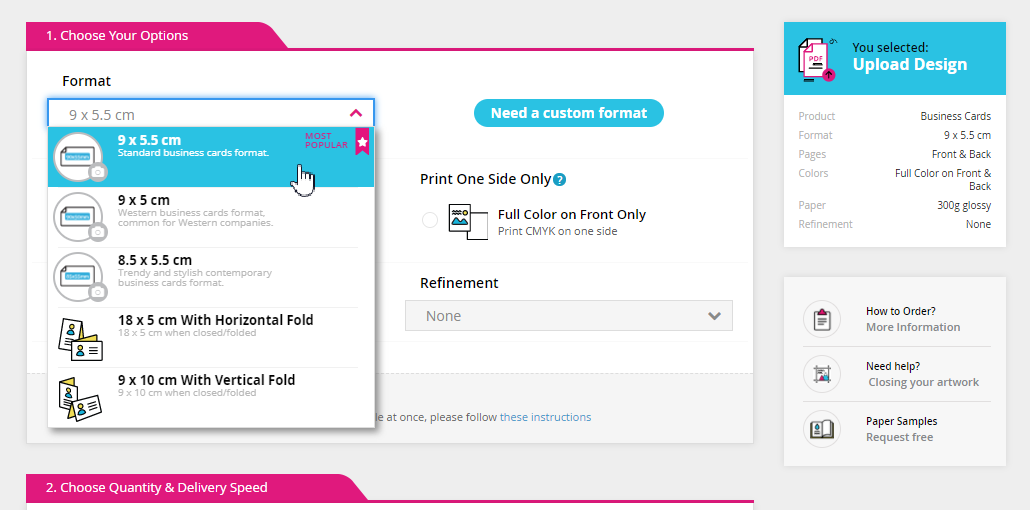Image resolution: width=1030 pixels, height=510 pixels.
Task: Click the 9 x 5.5 cm card thumbnail icon
Action: click(x=79, y=157)
